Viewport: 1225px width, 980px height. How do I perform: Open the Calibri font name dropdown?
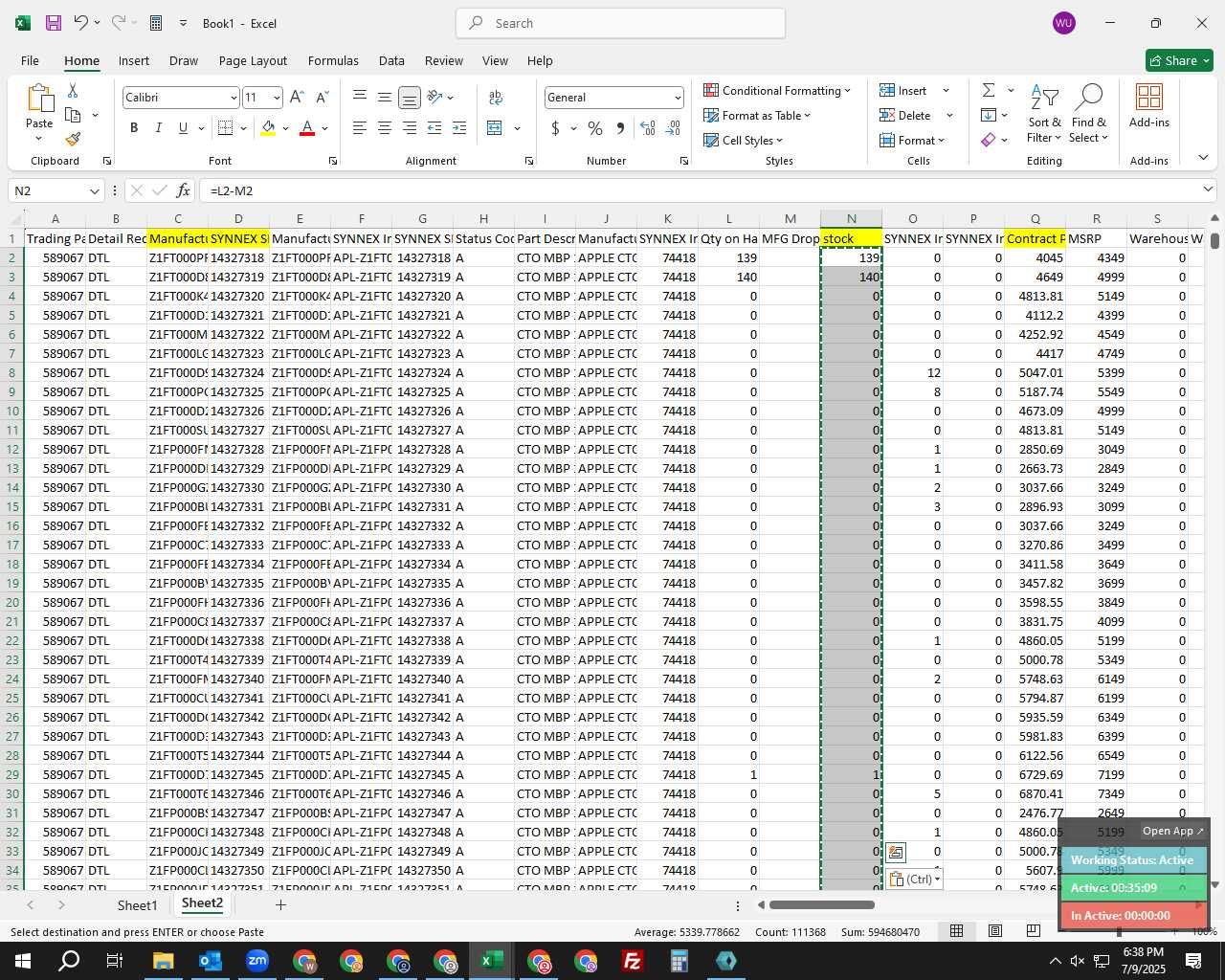[233, 98]
